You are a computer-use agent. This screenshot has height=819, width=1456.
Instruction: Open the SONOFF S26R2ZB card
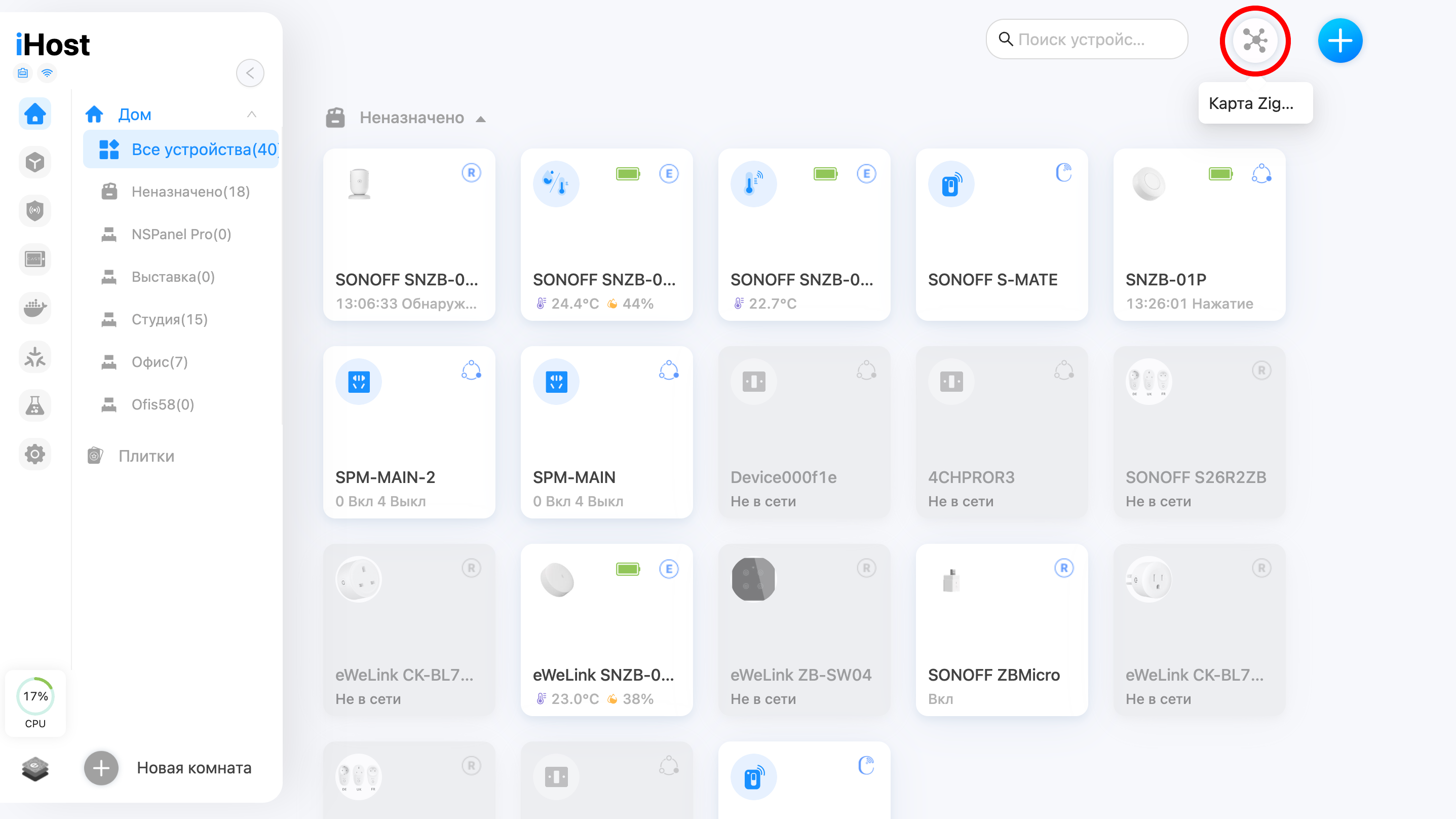tap(1199, 432)
